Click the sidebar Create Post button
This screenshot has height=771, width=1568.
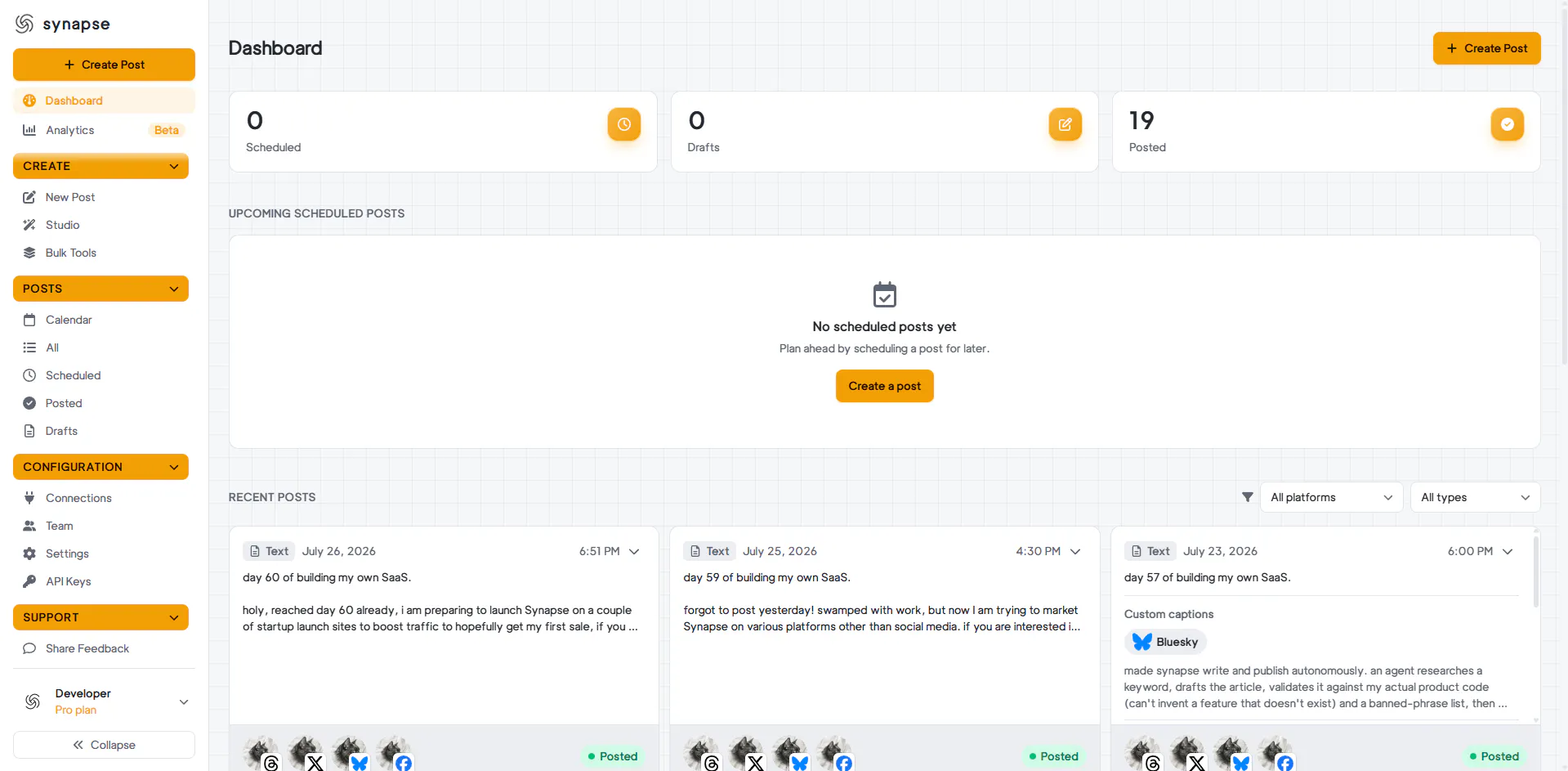(x=104, y=65)
